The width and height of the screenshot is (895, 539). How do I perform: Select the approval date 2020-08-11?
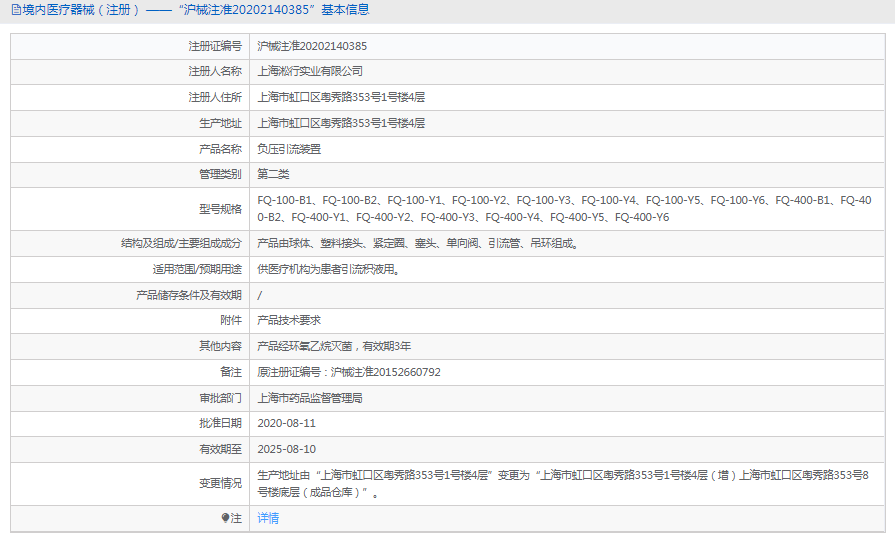[x=287, y=423]
